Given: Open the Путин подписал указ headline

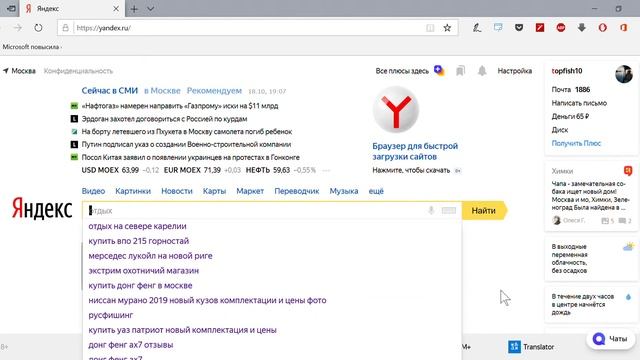Looking at the screenshot, I should click(186, 144).
